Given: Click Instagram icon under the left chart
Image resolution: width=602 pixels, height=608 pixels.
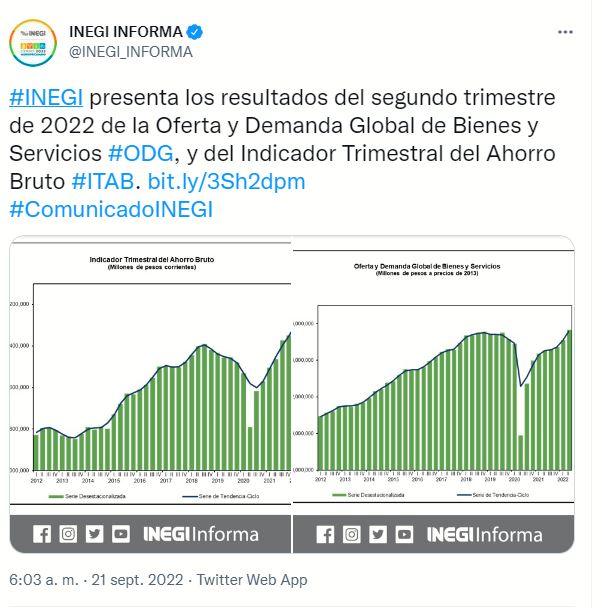Looking at the screenshot, I should [x=68, y=534].
